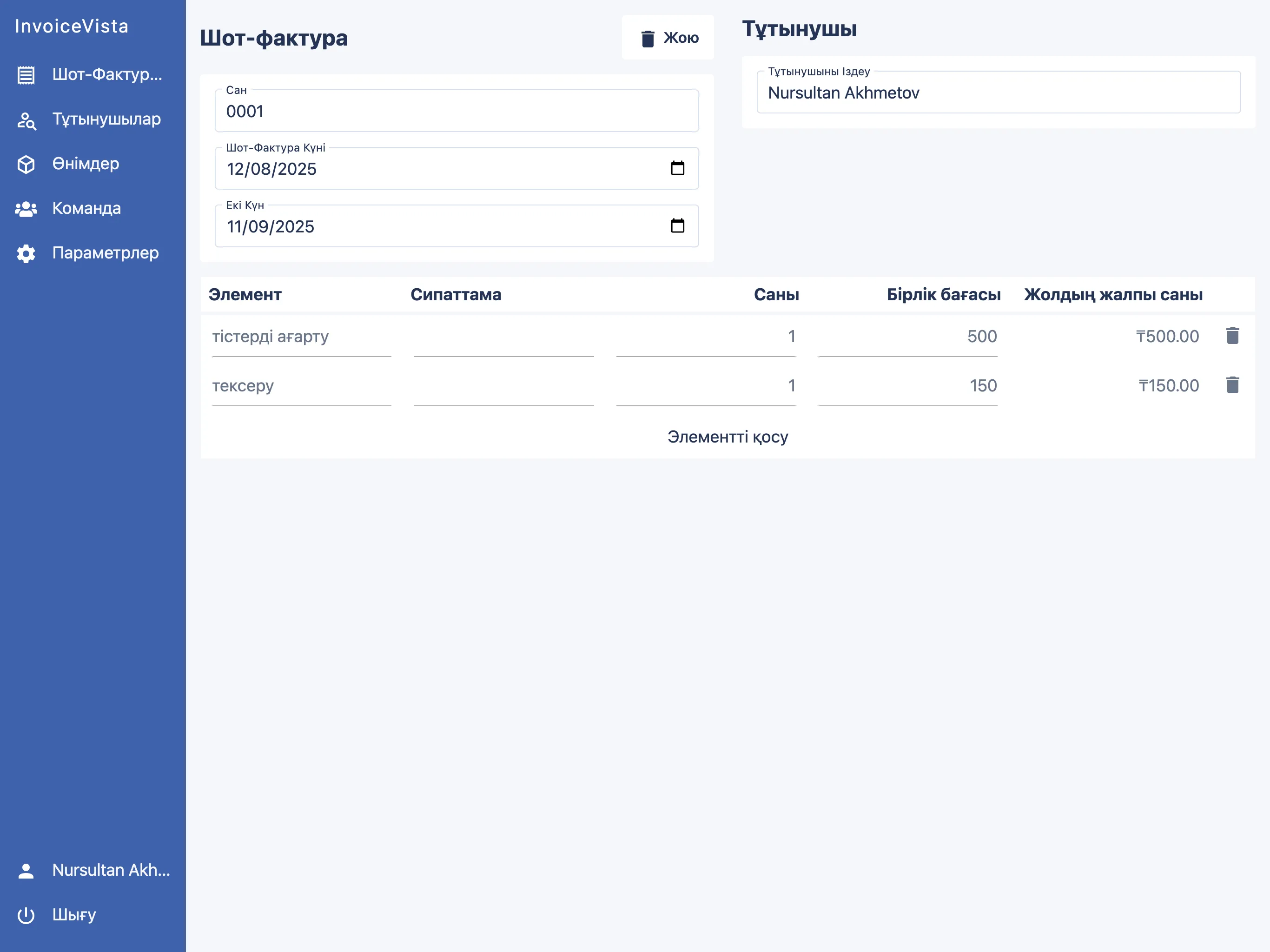Image resolution: width=1270 pixels, height=952 pixels.
Task: Delete the тістерді ағарту row with trash icon
Action: tap(1232, 336)
